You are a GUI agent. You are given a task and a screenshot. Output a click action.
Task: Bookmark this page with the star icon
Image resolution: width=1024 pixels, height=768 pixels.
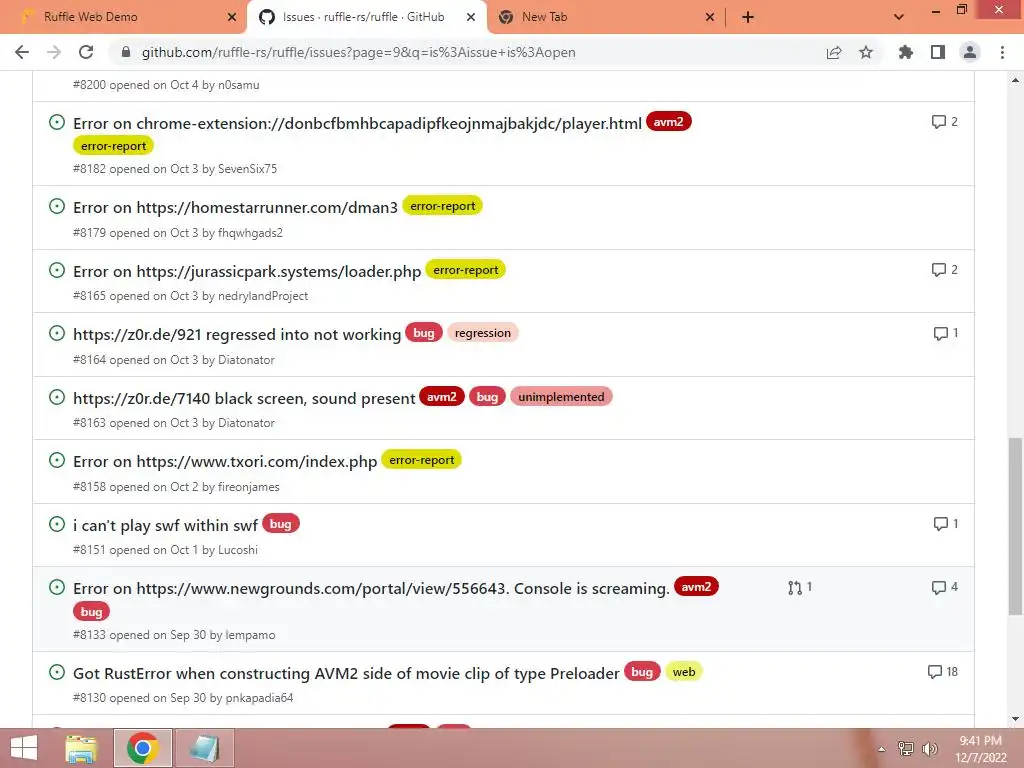[x=866, y=52]
